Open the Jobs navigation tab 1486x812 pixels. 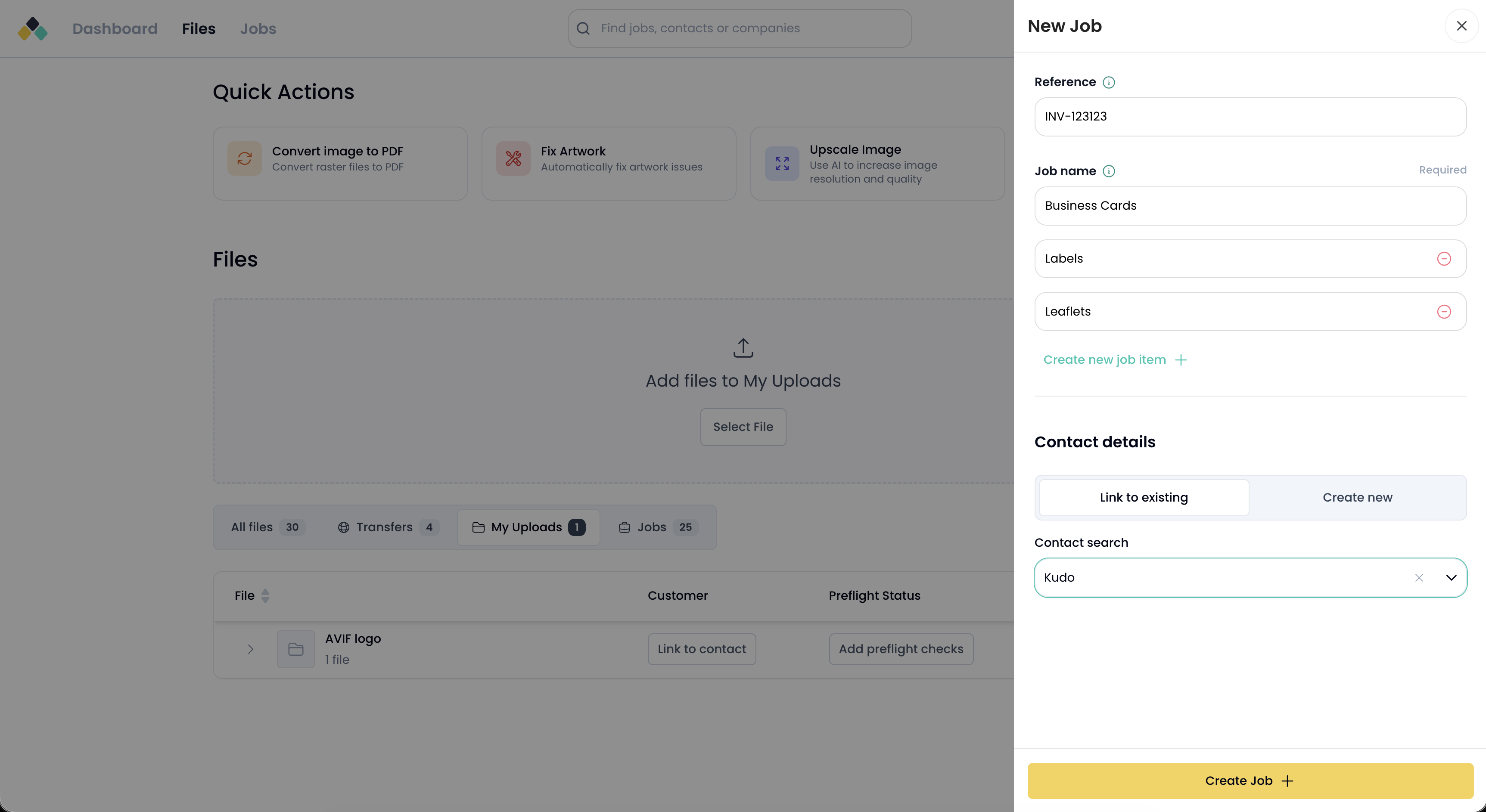258,29
